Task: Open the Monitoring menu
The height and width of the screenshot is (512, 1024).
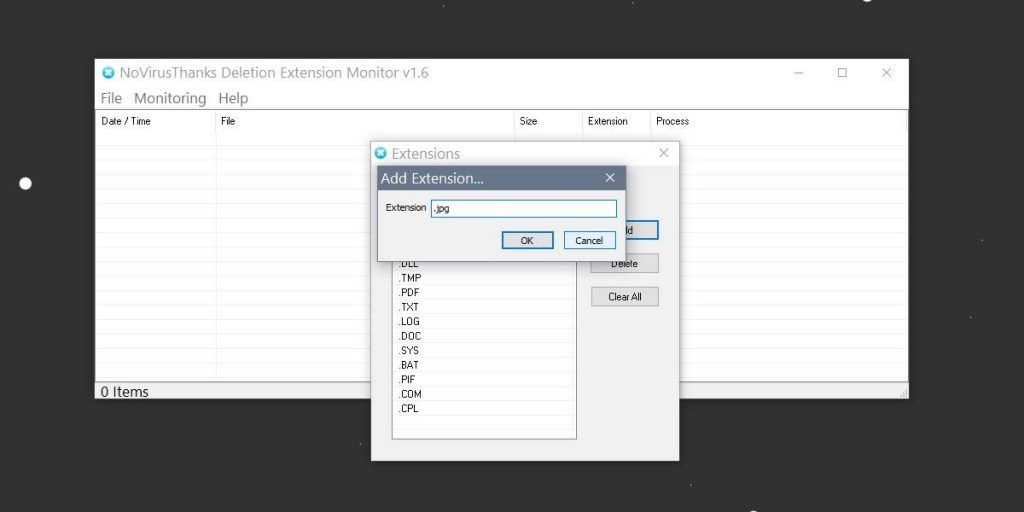Action: tap(170, 98)
